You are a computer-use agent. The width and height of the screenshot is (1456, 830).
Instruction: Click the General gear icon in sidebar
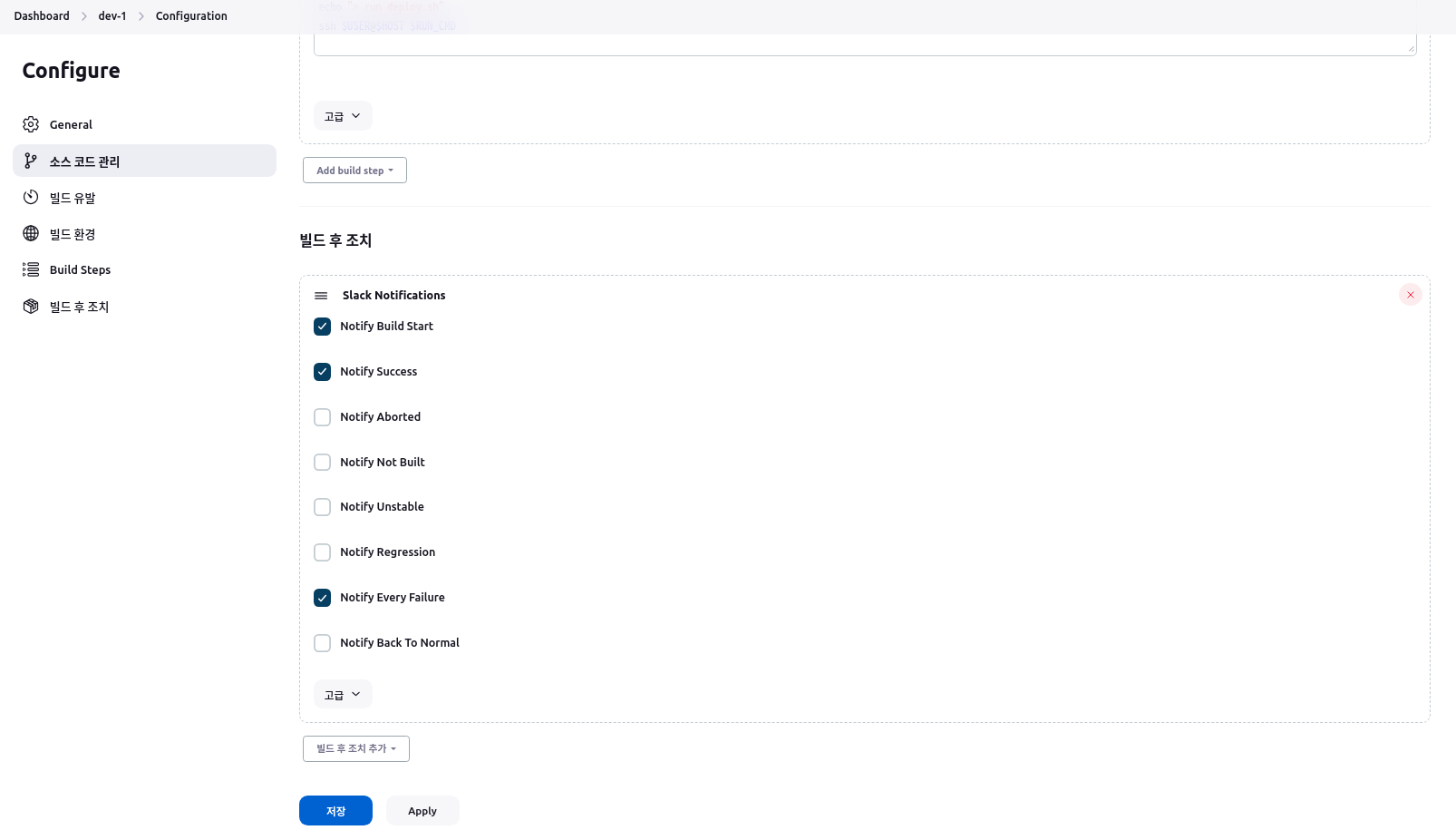tap(31, 124)
